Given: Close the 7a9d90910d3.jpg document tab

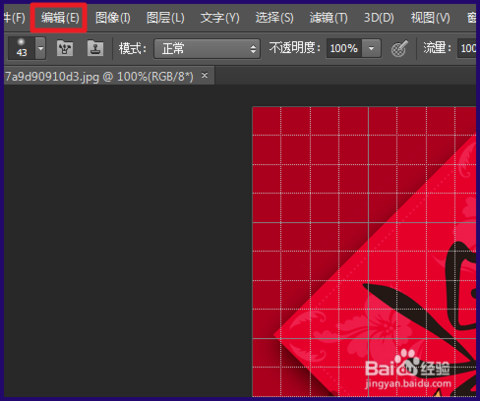Looking at the screenshot, I should click(x=205, y=76).
